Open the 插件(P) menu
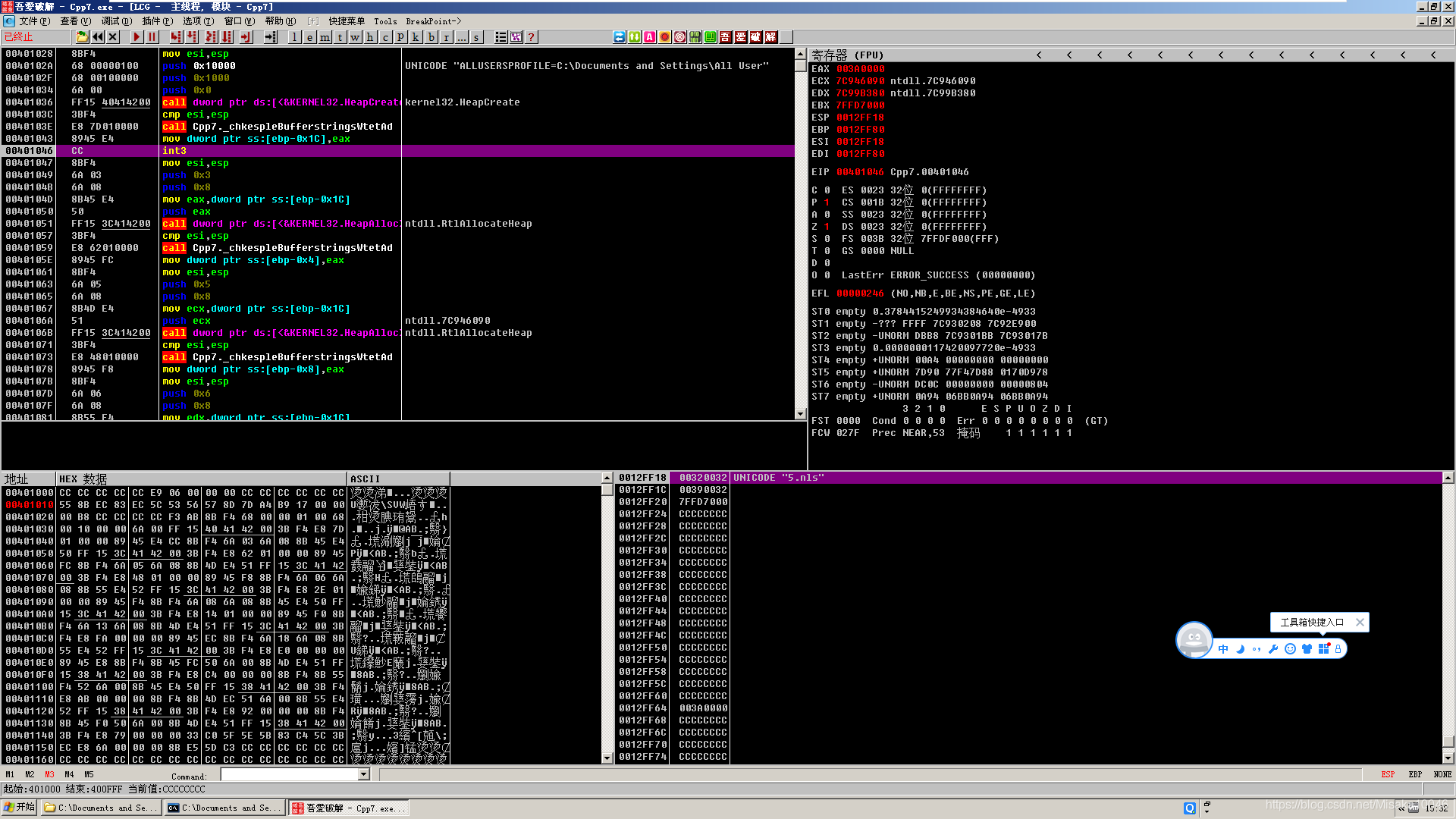Screen dimensions: 1456x819 click(x=157, y=21)
